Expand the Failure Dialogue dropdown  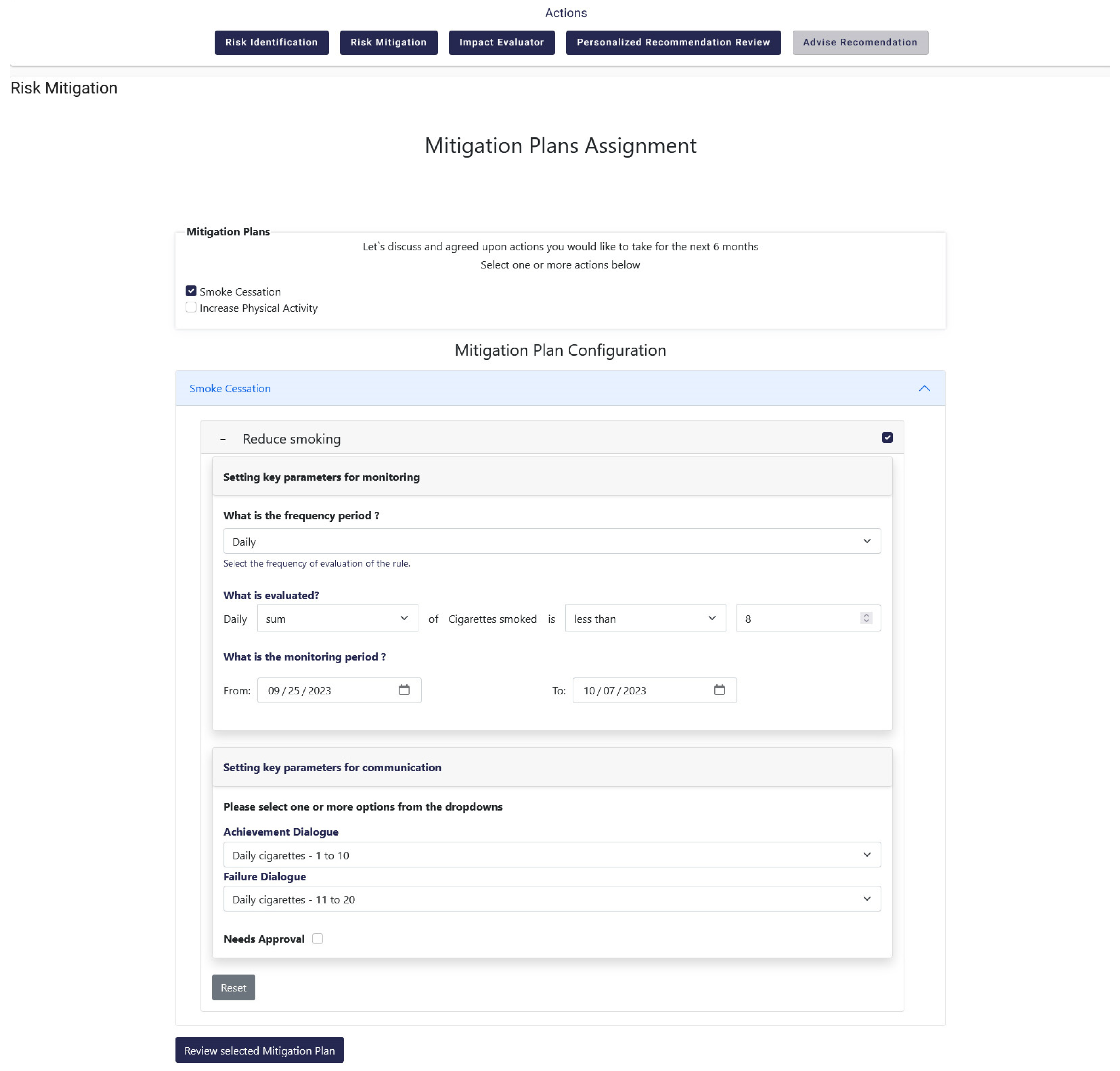[551, 898]
